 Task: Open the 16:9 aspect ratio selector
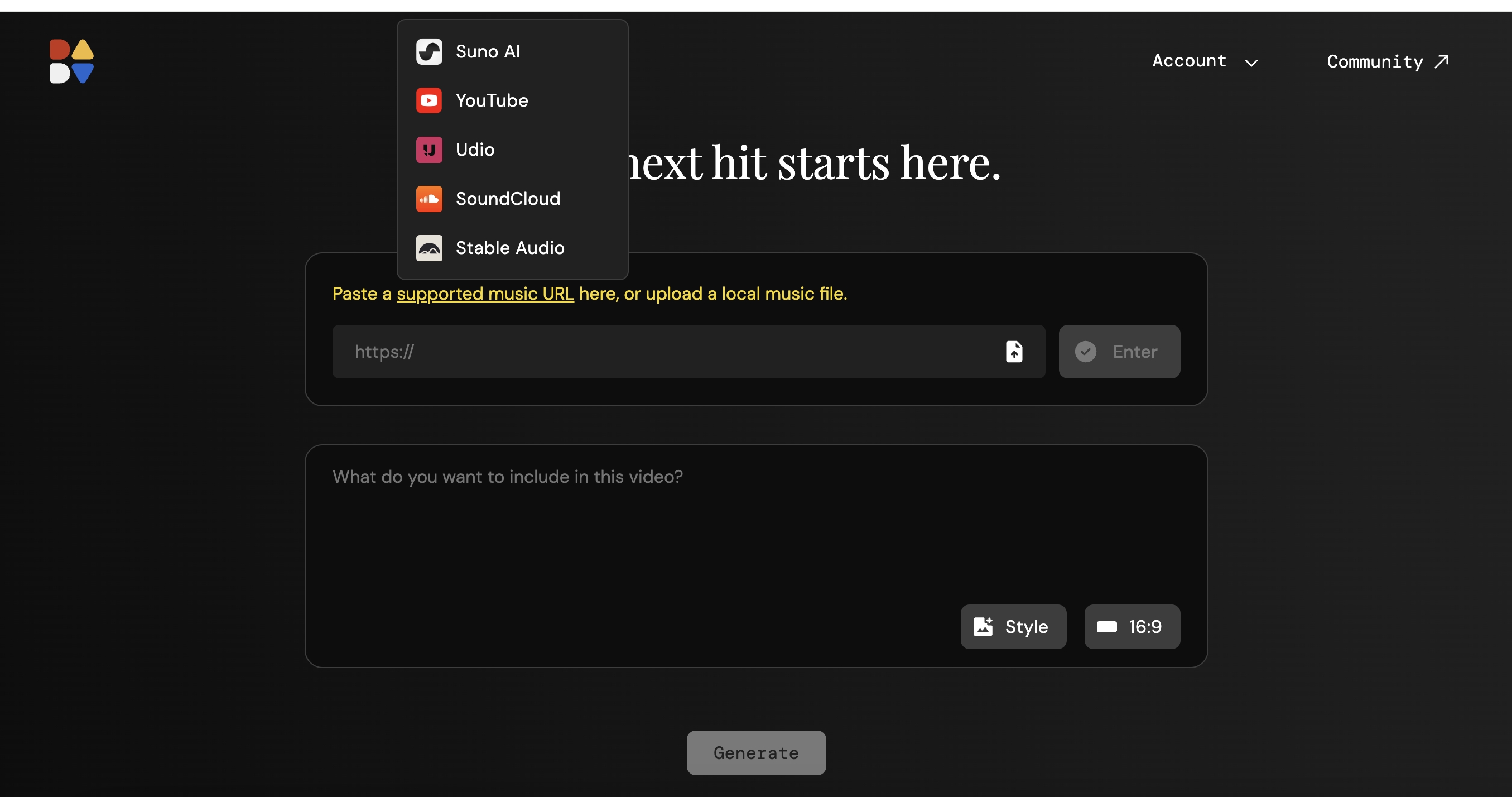click(1131, 627)
